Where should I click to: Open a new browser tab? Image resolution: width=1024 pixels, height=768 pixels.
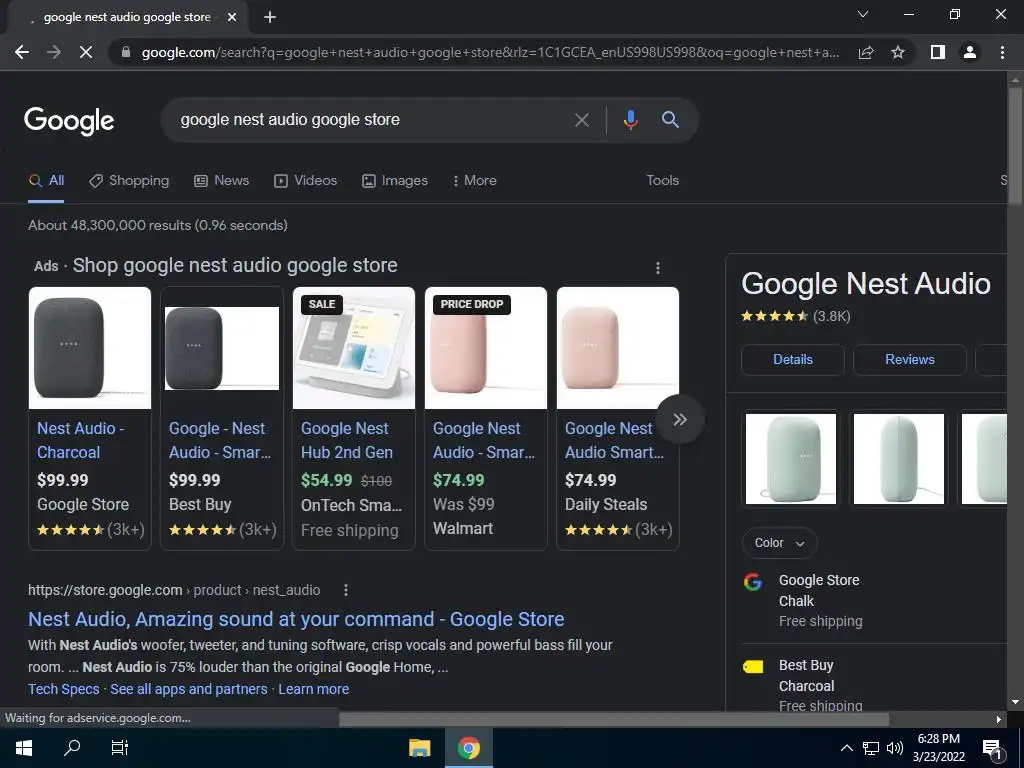(x=270, y=17)
